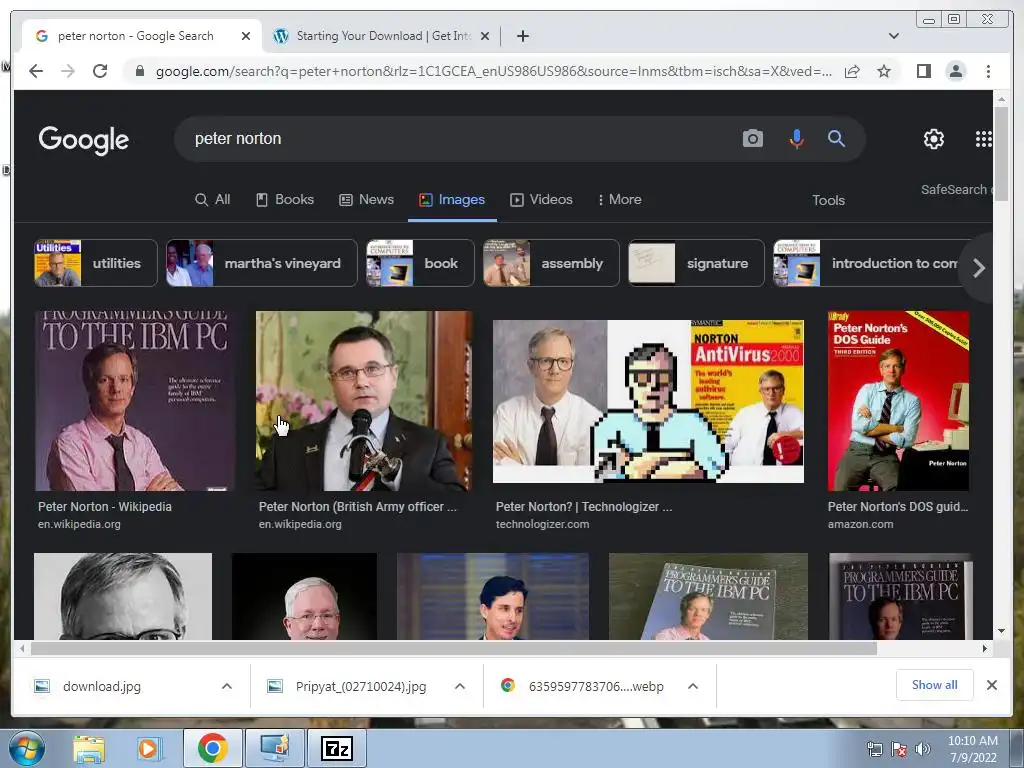Open the Windows Start menu
This screenshot has width=1024, height=768.
coord(27,748)
